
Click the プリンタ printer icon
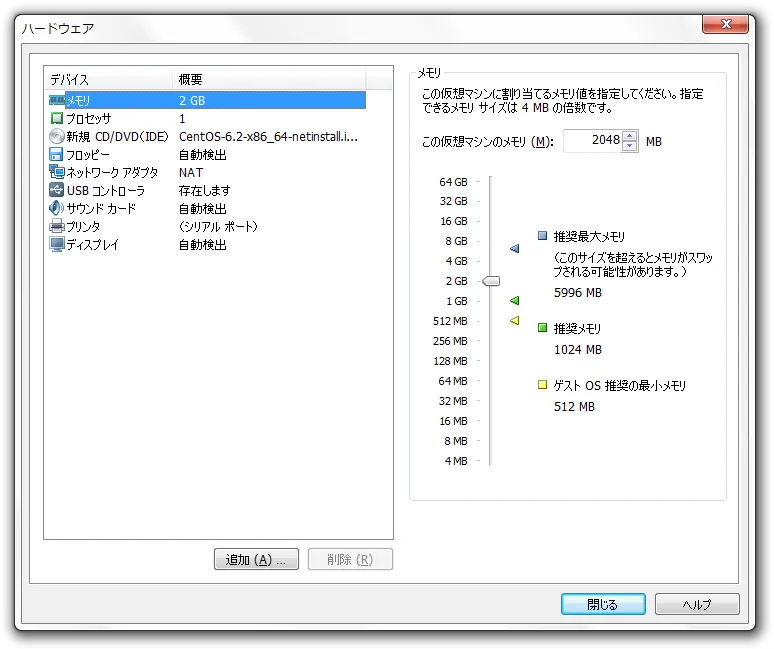click(x=57, y=226)
